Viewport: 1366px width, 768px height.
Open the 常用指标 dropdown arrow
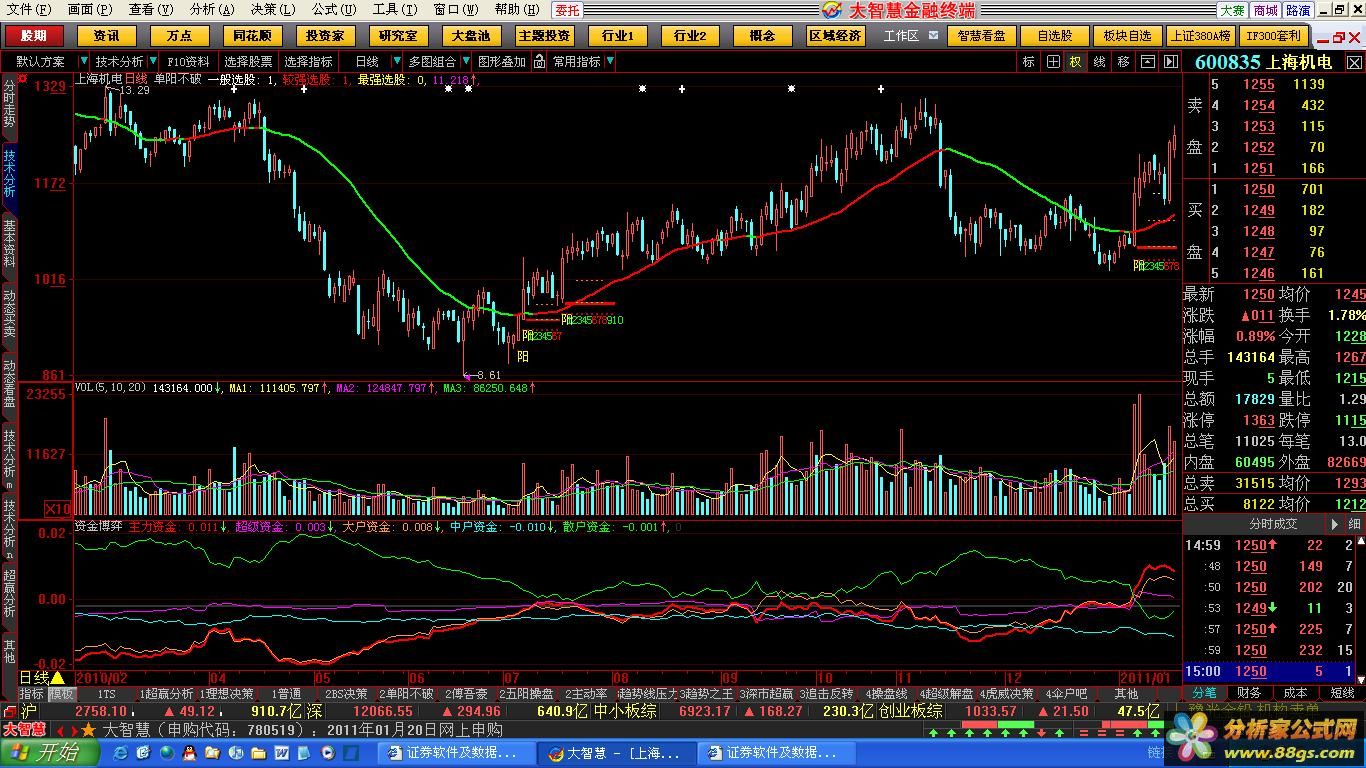[610, 61]
